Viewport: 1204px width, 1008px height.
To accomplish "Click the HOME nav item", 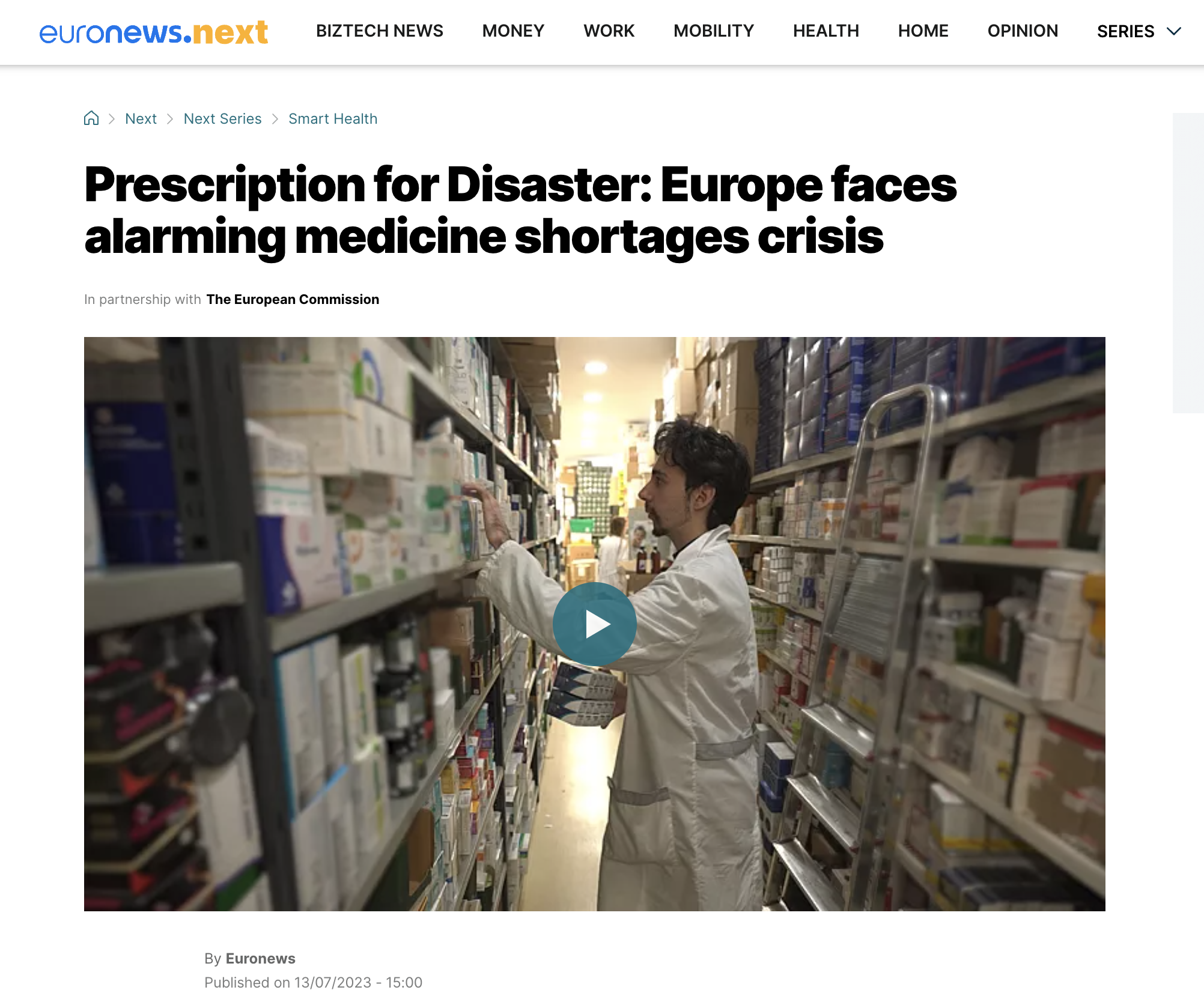I will click(923, 31).
